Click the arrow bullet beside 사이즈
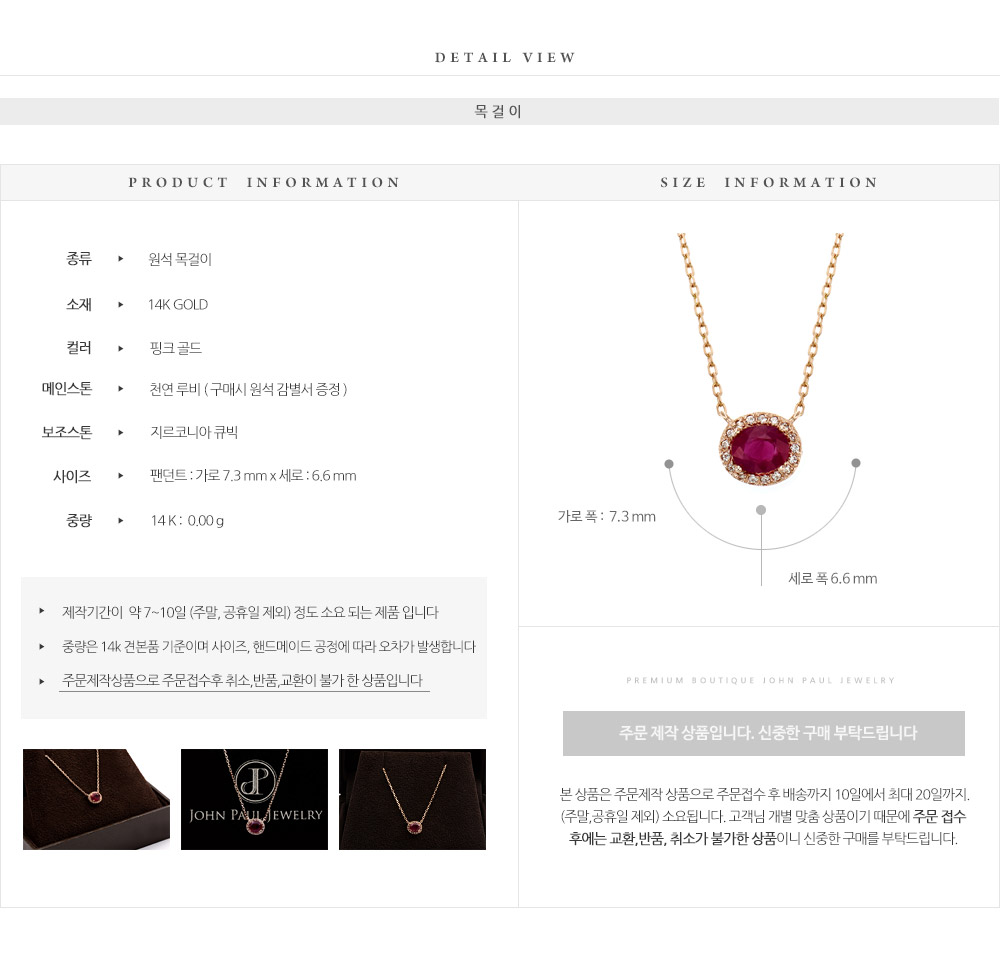This screenshot has height=958, width=1000. pyautogui.click(x=121, y=475)
